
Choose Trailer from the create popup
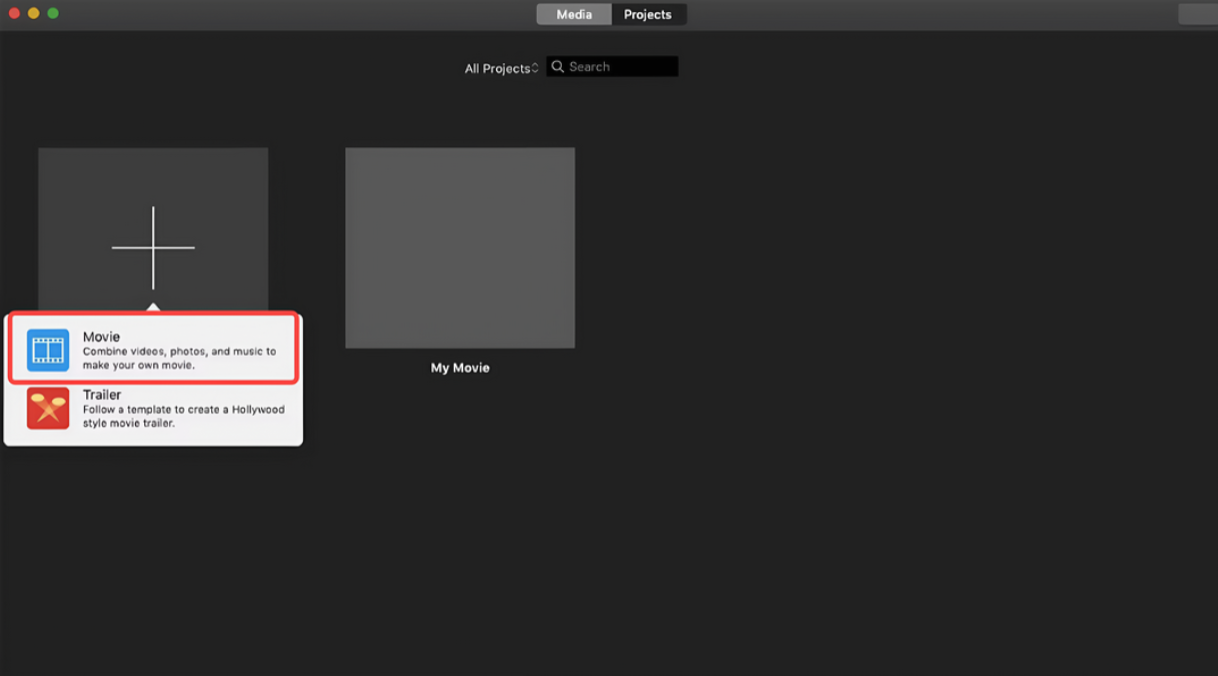point(153,408)
